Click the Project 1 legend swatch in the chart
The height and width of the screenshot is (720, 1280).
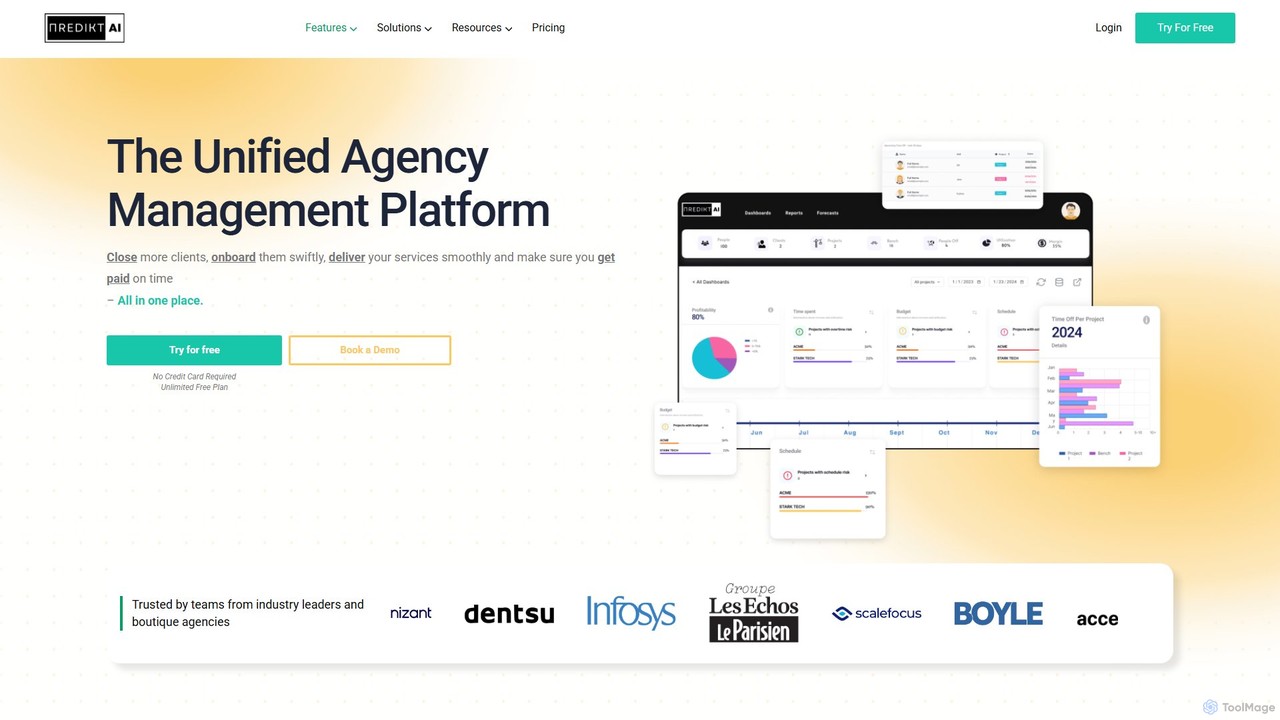pos(1063,454)
